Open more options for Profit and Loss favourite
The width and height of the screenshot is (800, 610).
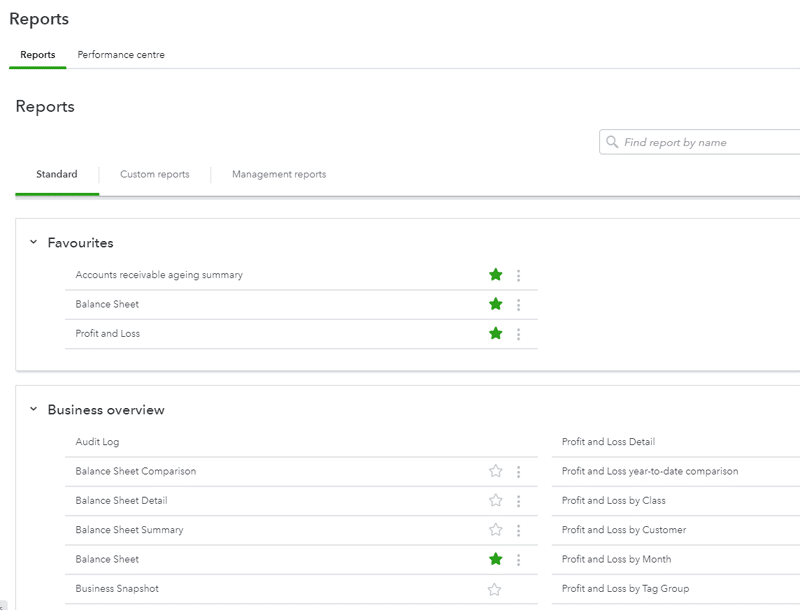click(x=518, y=334)
